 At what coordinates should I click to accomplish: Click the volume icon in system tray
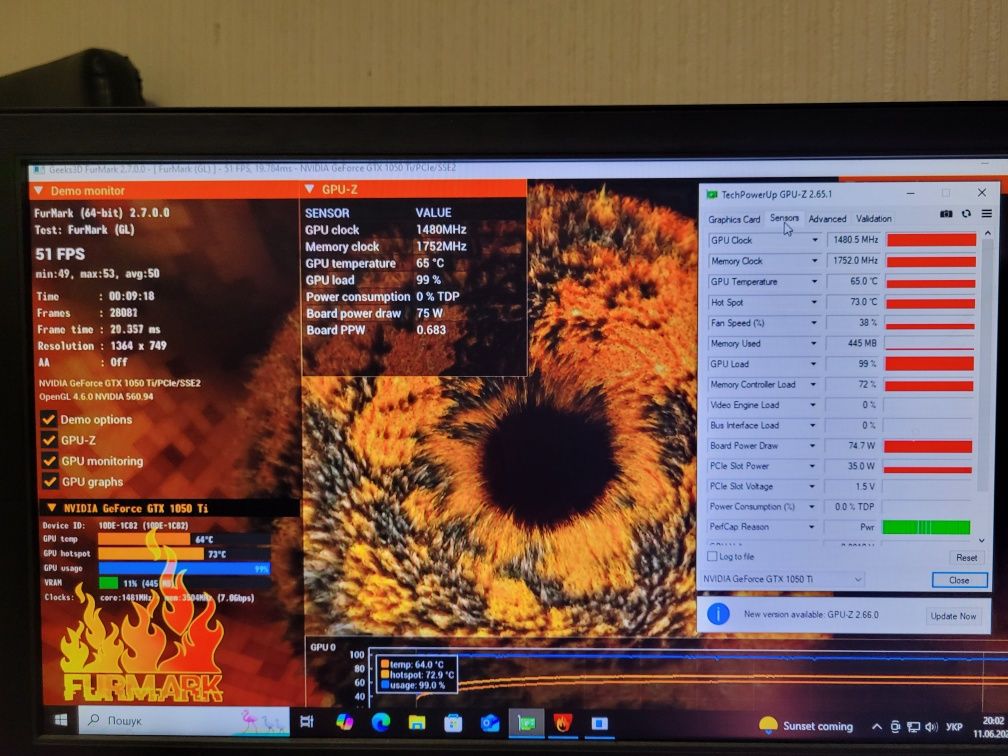click(x=931, y=727)
